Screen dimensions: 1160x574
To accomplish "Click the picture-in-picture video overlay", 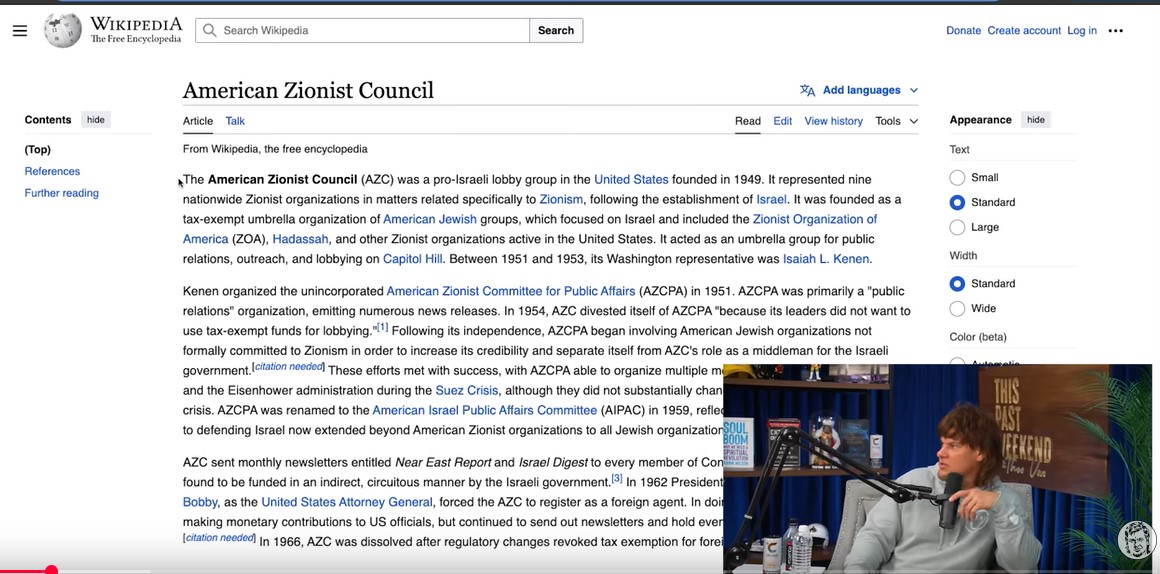I will click(937, 467).
